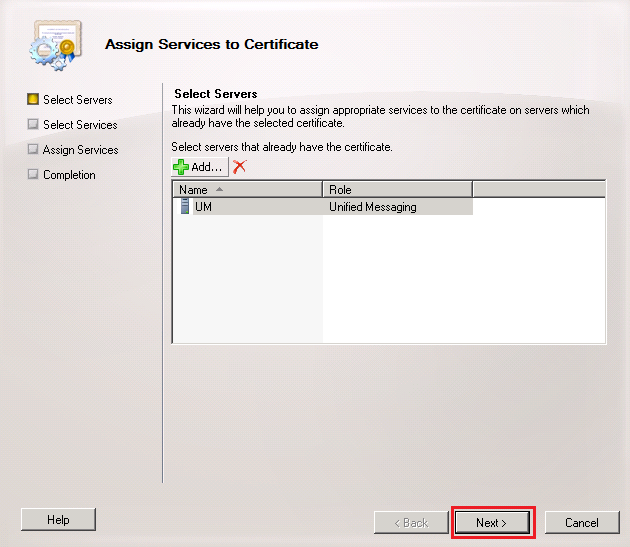Go to the next wizard page

click(492, 522)
